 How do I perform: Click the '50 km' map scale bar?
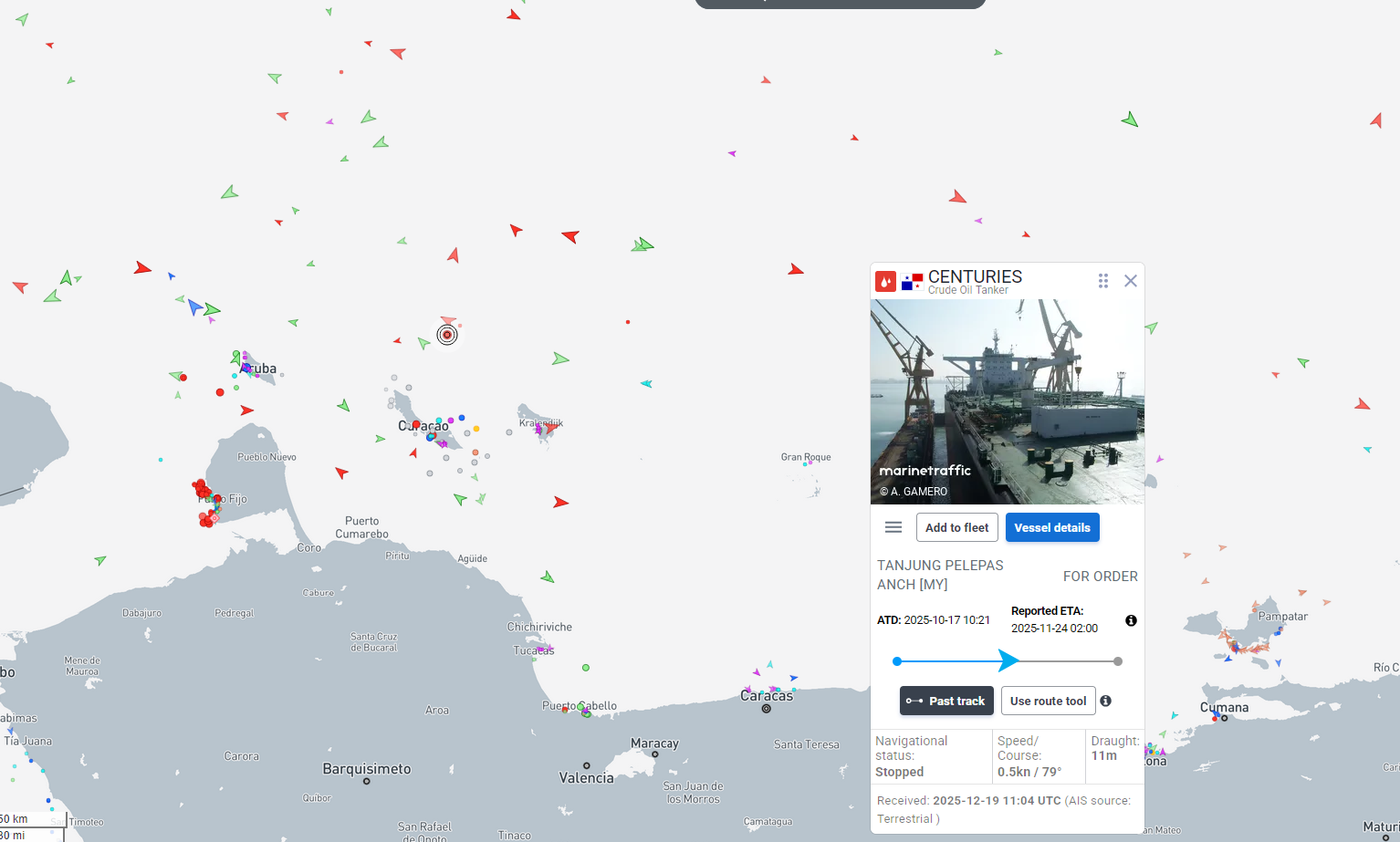[x=32, y=819]
